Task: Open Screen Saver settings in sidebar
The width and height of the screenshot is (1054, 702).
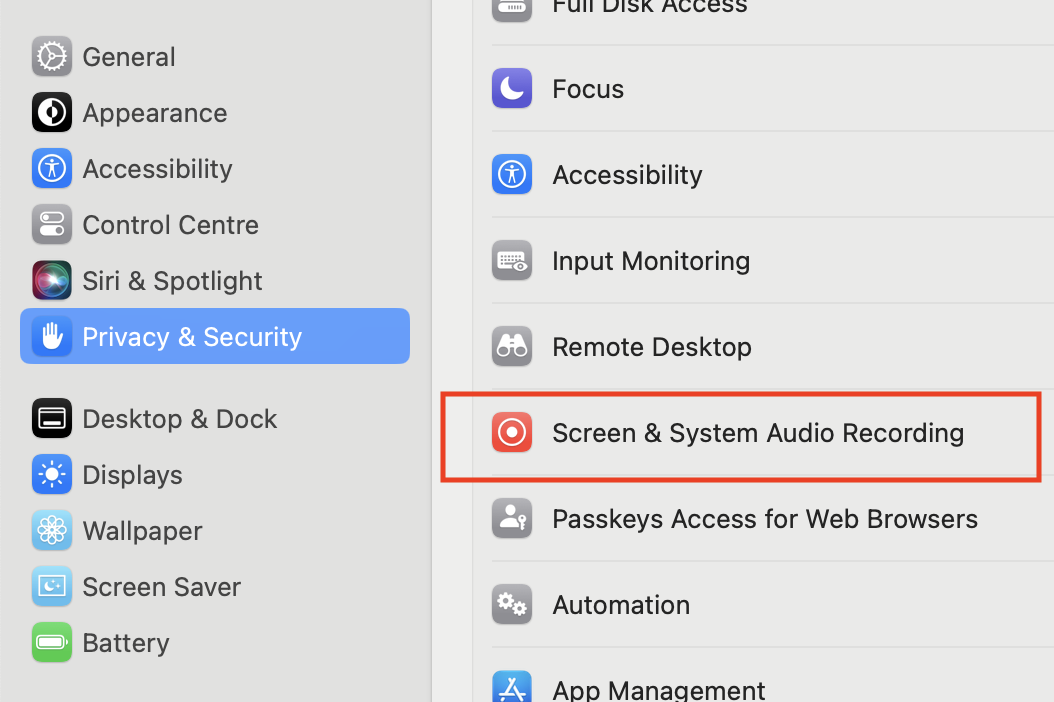Action: point(215,586)
